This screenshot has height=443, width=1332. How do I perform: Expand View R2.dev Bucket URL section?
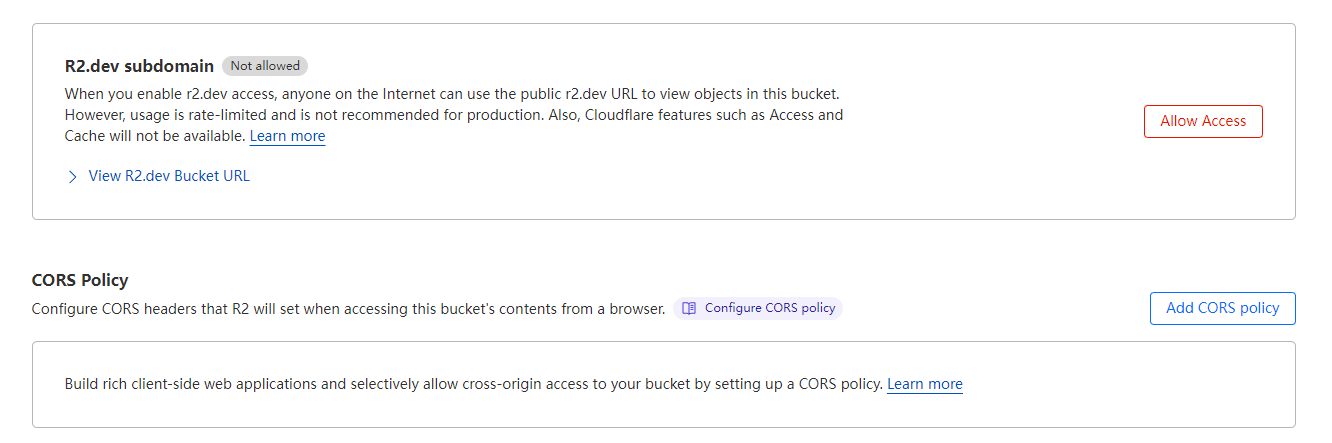169,176
